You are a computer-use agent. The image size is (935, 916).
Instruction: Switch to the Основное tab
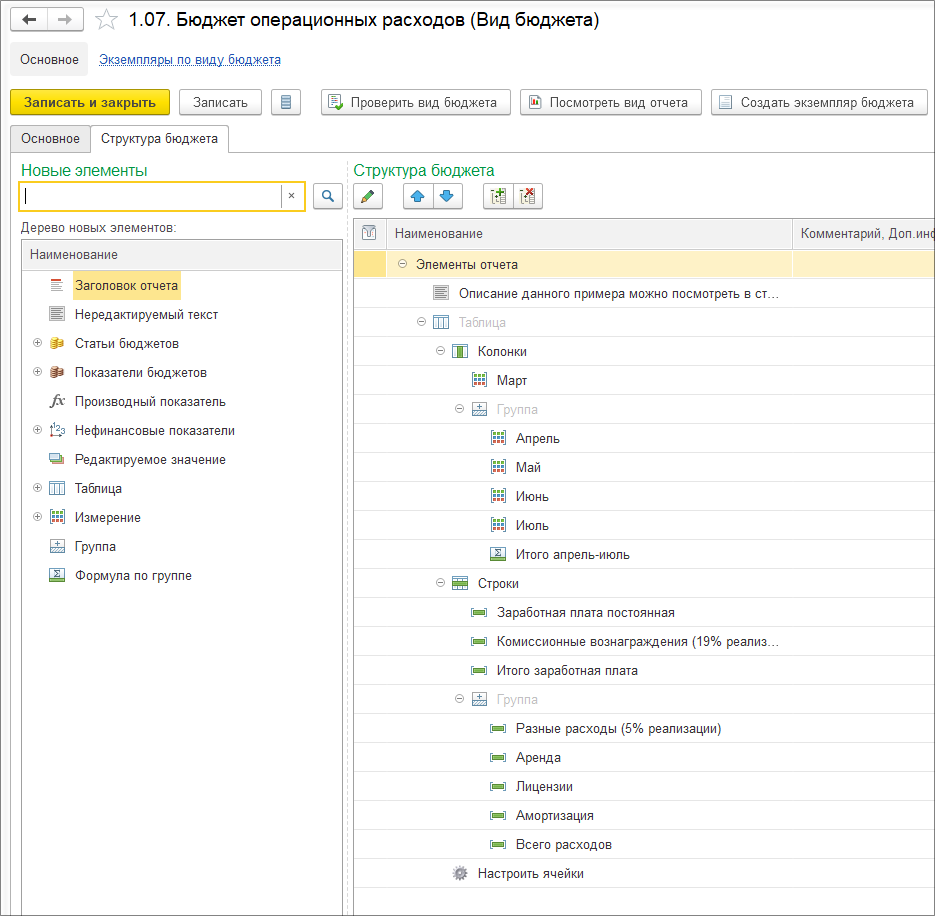click(x=51, y=138)
